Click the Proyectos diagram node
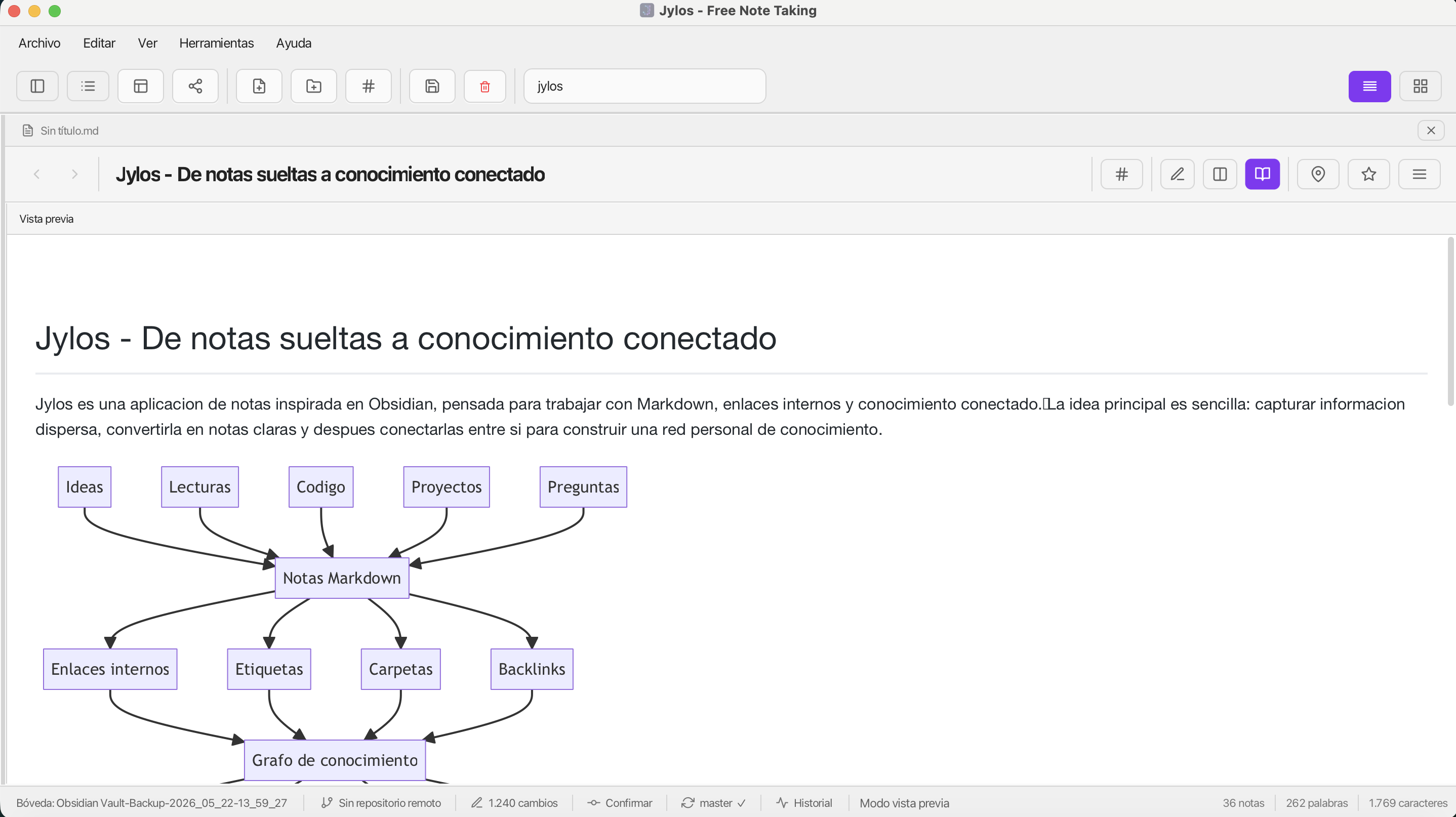Image resolution: width=1456 pixels, height=817 pixels. click(x=447, y=487)
